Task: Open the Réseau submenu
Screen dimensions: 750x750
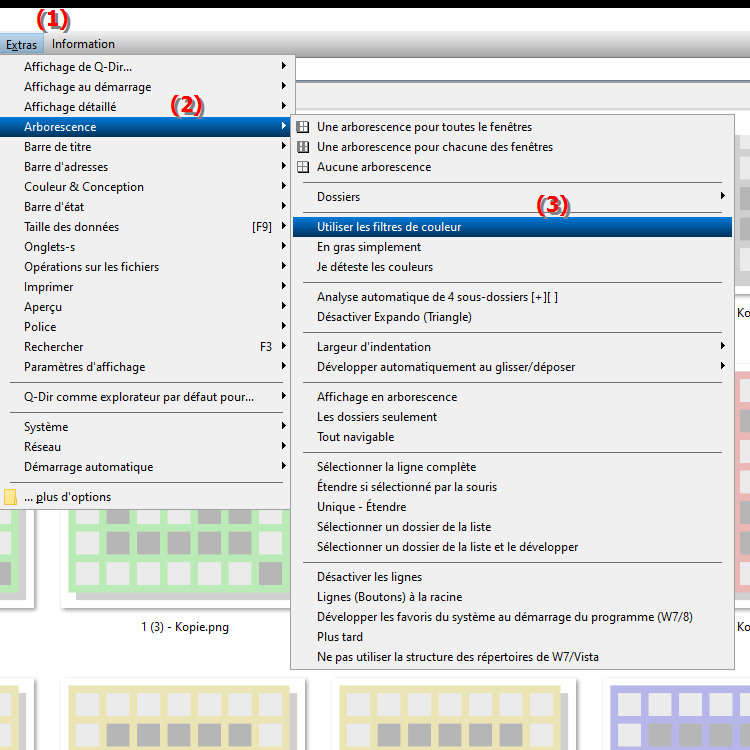Action: tap(145, 447)
